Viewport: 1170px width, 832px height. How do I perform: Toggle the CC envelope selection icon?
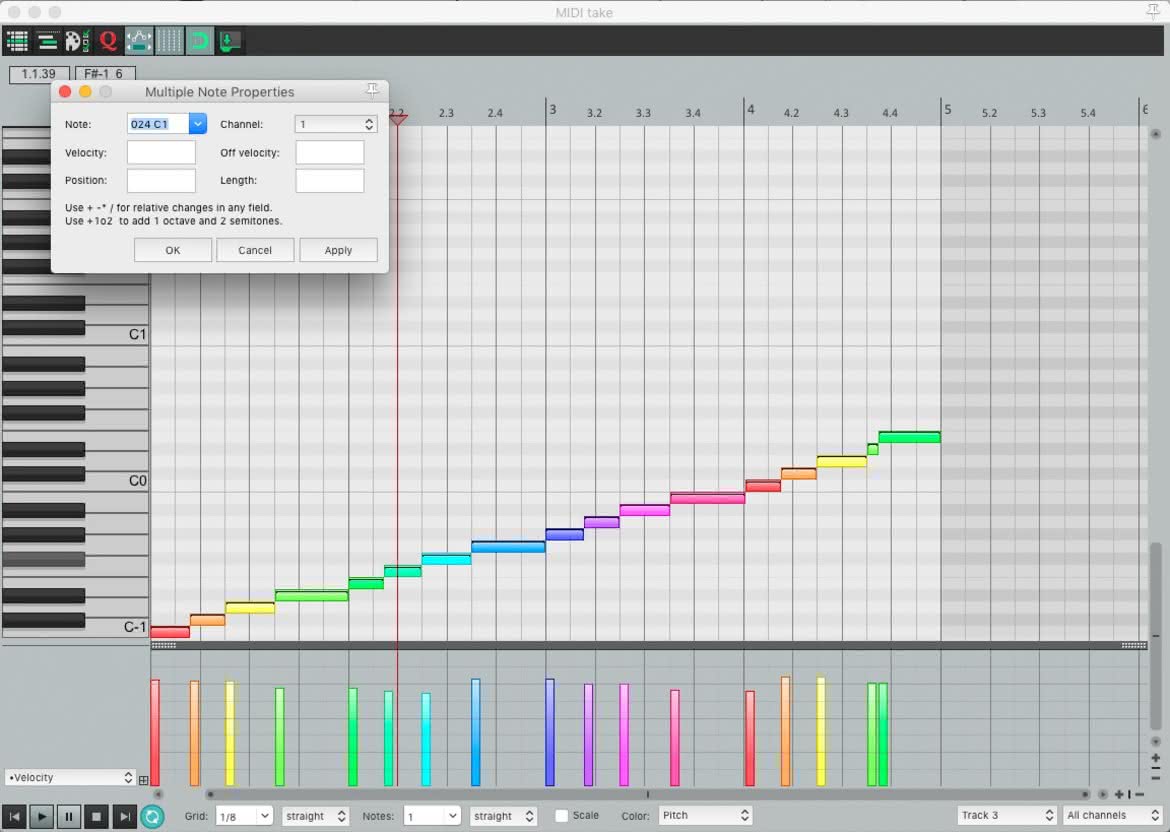pos(139,41)
